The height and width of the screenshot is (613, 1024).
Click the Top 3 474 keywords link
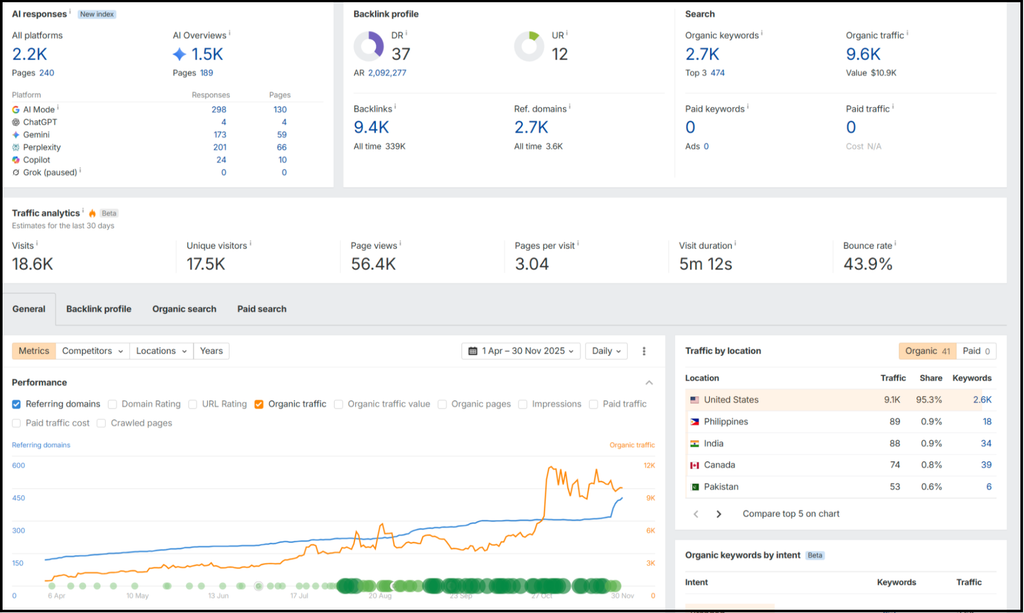click(718, 73)
